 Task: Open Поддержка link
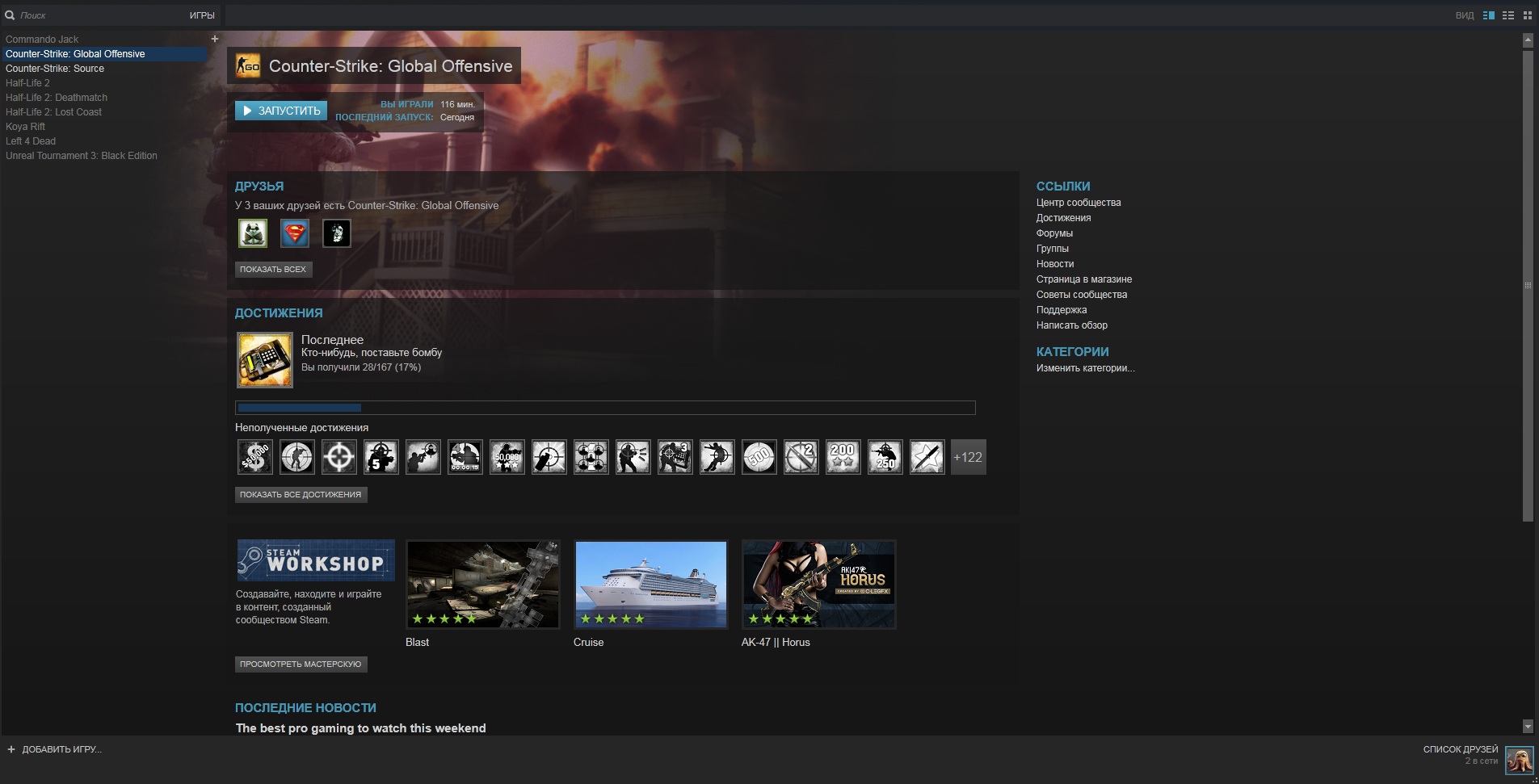[1062, 310]
